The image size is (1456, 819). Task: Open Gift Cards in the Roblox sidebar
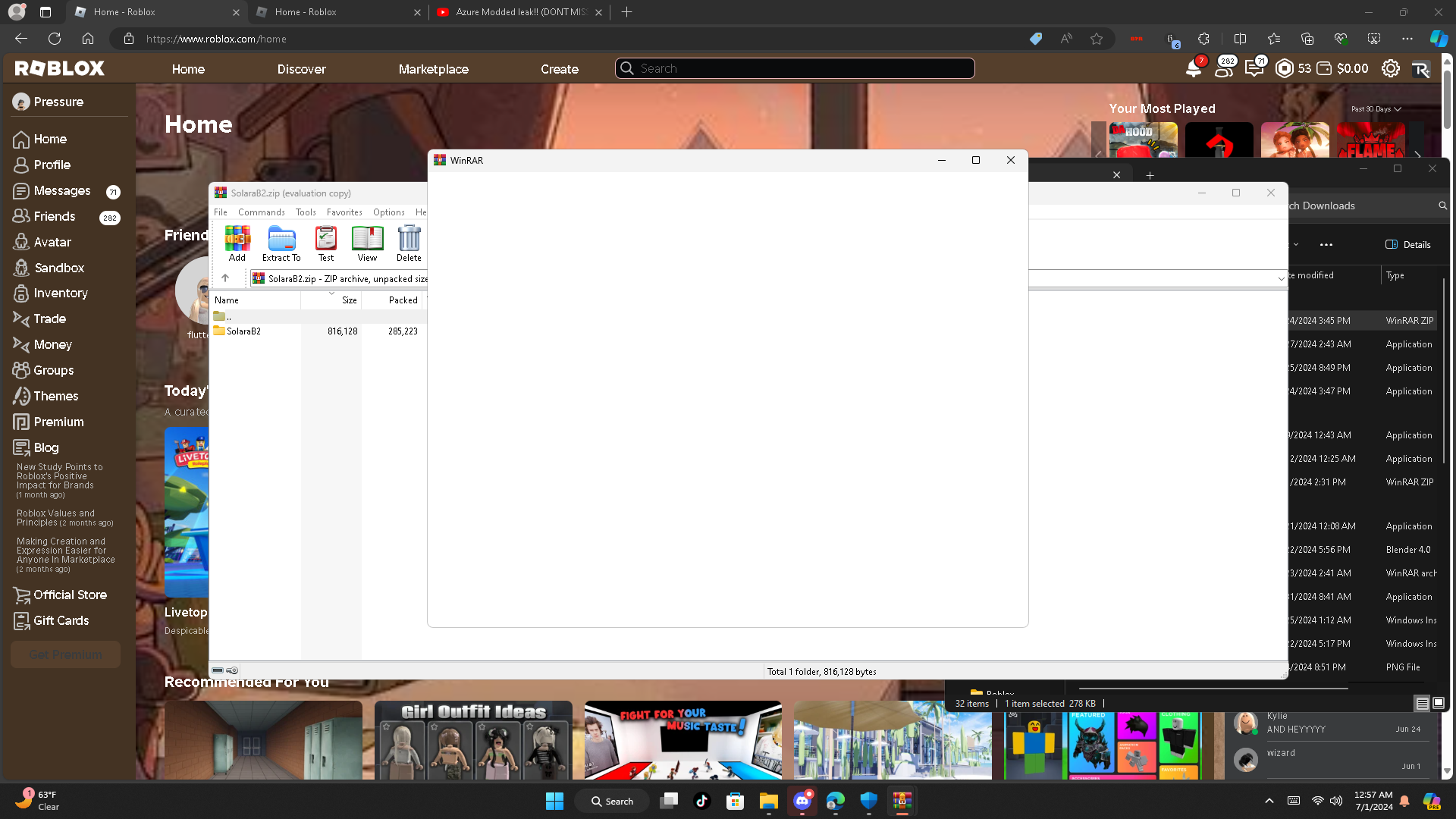click(x=52, y=620)
